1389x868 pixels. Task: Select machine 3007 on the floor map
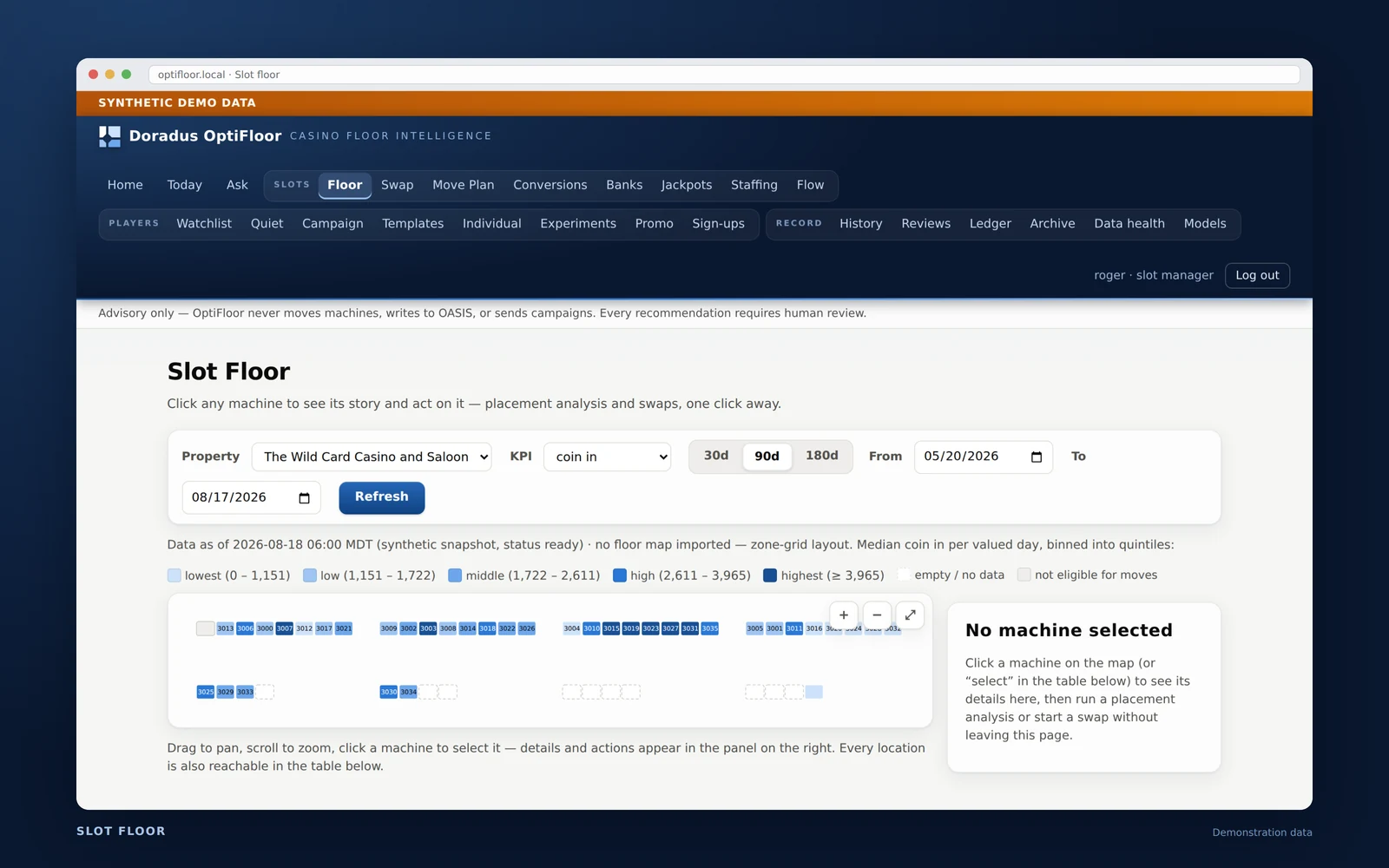(x=285, y=628)
